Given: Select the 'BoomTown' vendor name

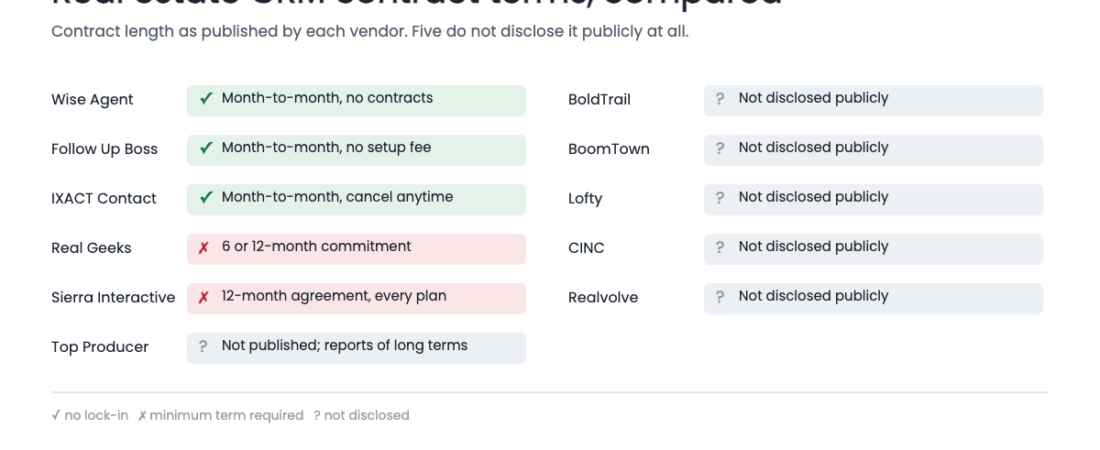Looking at the screenshot, I should click(x=609, y=149).
